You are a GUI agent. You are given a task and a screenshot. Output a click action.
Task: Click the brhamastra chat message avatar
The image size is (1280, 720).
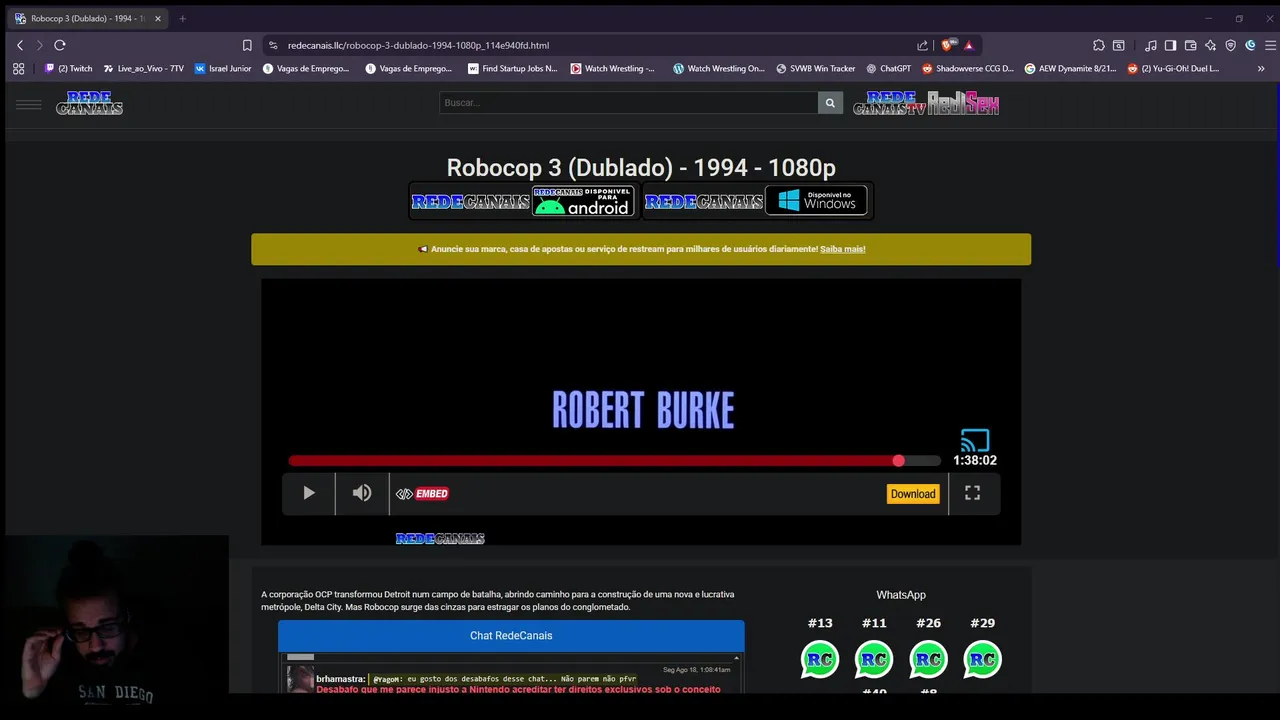tap(300, 679)
